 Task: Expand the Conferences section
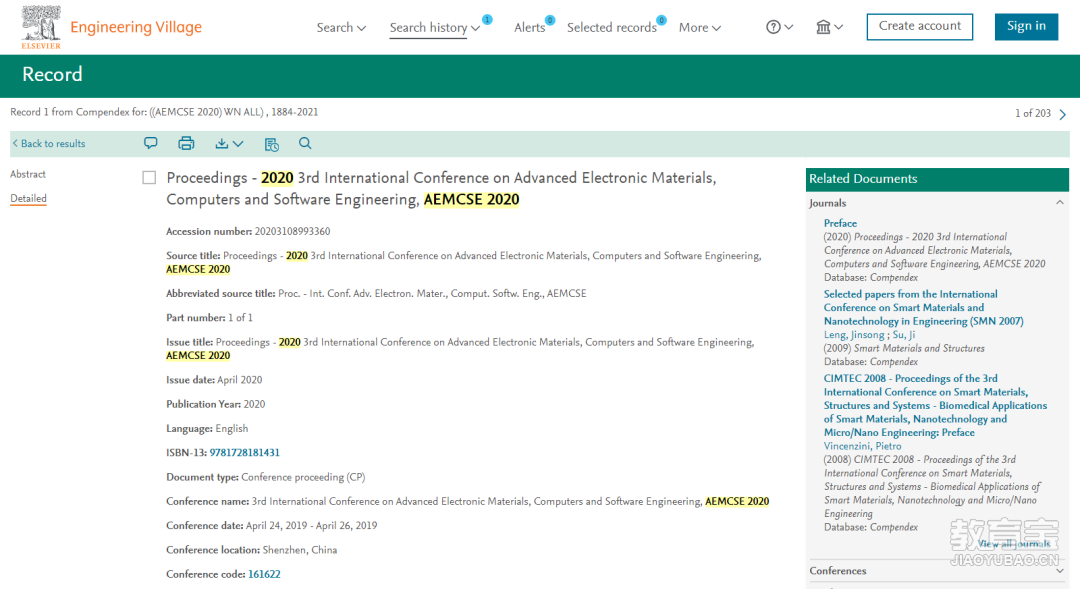1059,571
